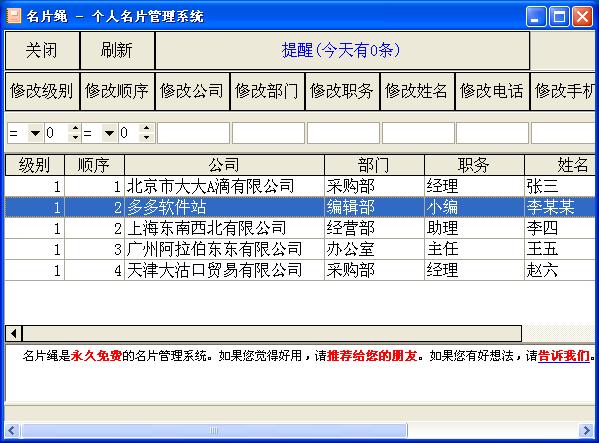Select the 天津大沽口贸易有限公司 cell
The height and width of the screenshot is (443, 599).
[224, 270]
